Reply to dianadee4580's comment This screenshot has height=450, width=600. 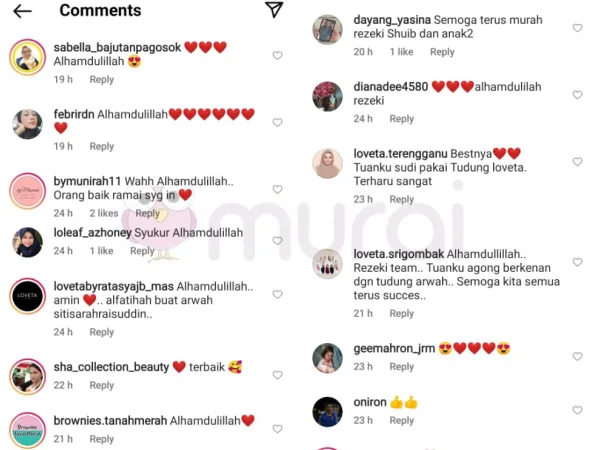tap(402, 119)
